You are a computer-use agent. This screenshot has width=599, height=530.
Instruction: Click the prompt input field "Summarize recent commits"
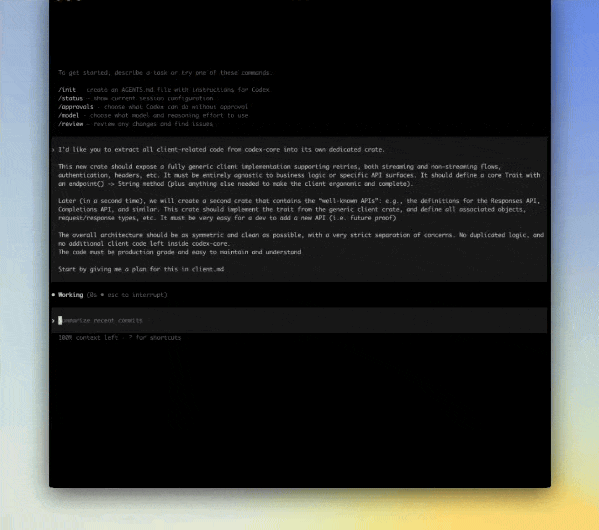pos(299,320)
